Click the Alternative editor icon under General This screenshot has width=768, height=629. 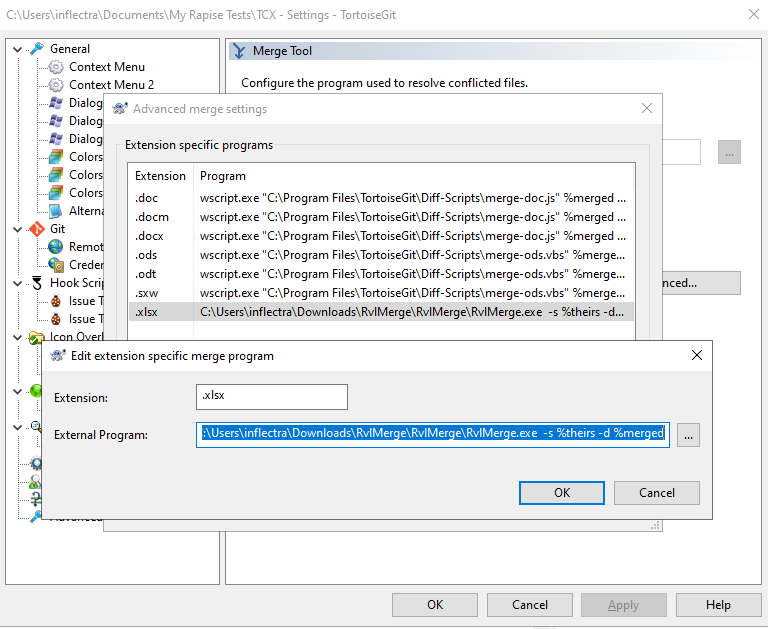[x=56, y=211]
